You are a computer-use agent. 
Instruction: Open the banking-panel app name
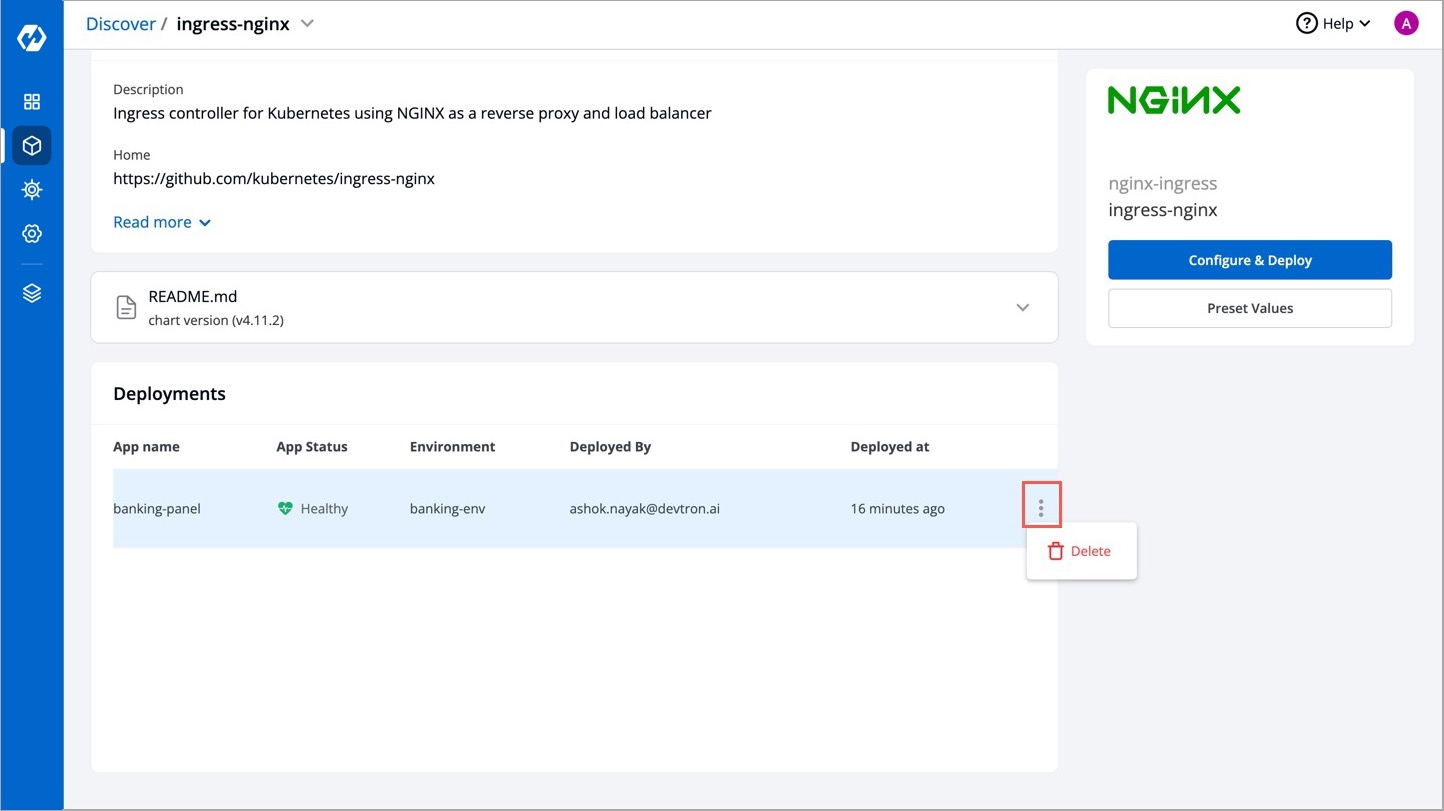tap(157, 508)
